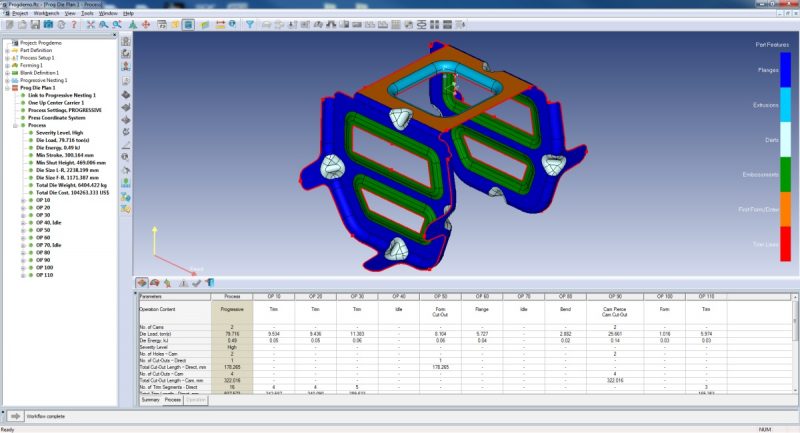Open the Tools menu

[87, 13]
